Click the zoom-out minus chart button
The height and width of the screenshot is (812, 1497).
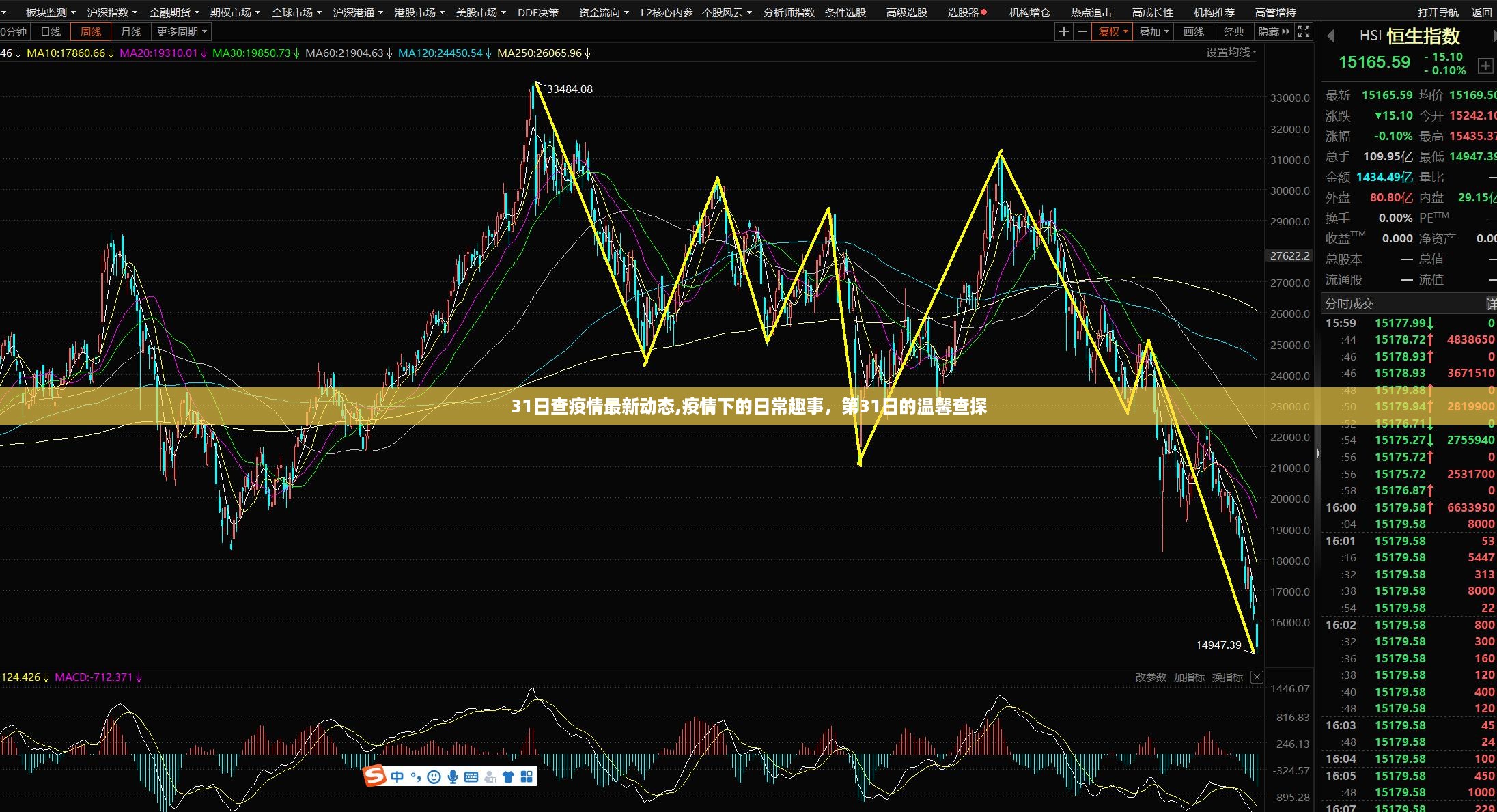1082,32
